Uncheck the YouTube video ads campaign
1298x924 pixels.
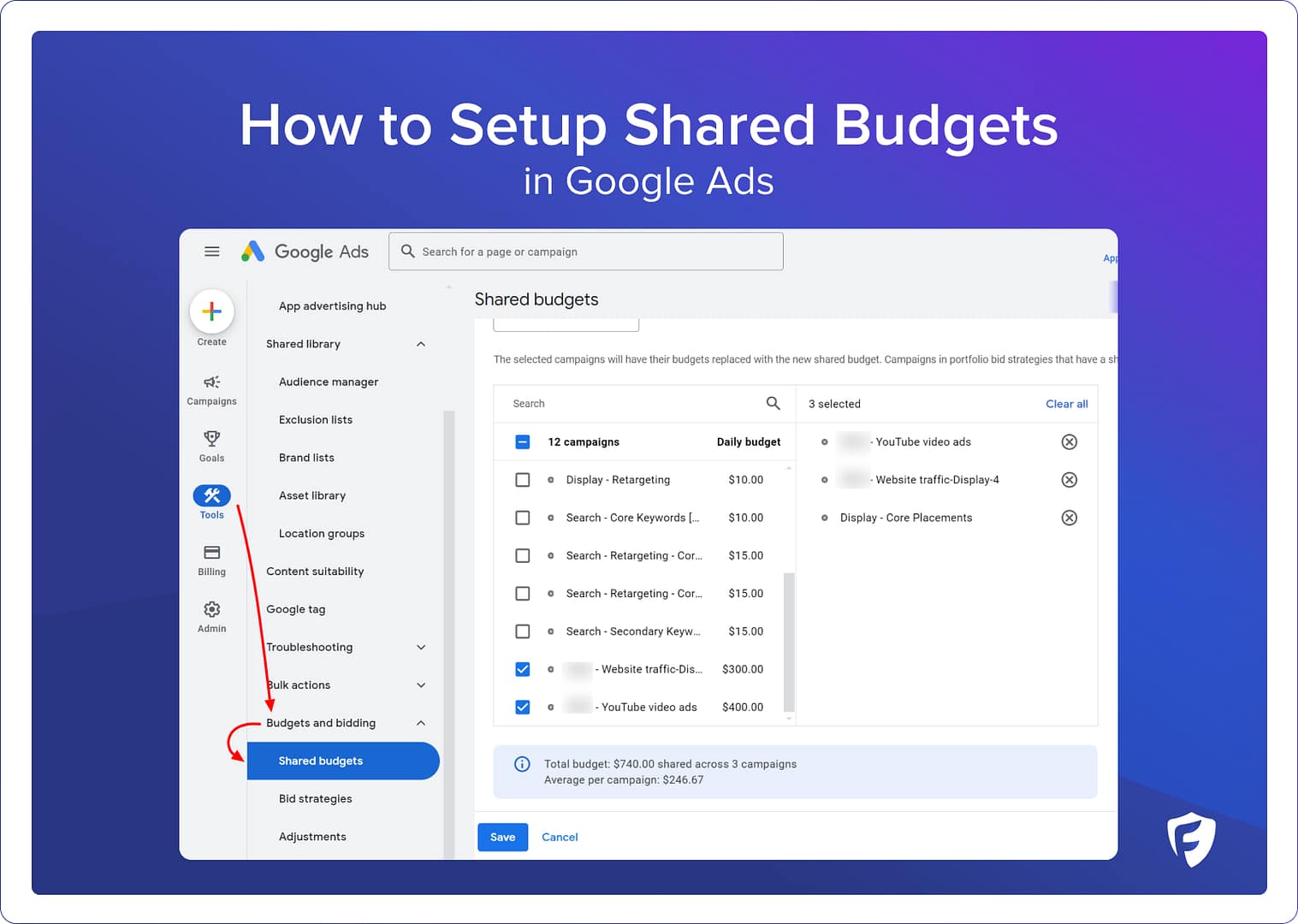pyautogui.click(x=523, y=708)
